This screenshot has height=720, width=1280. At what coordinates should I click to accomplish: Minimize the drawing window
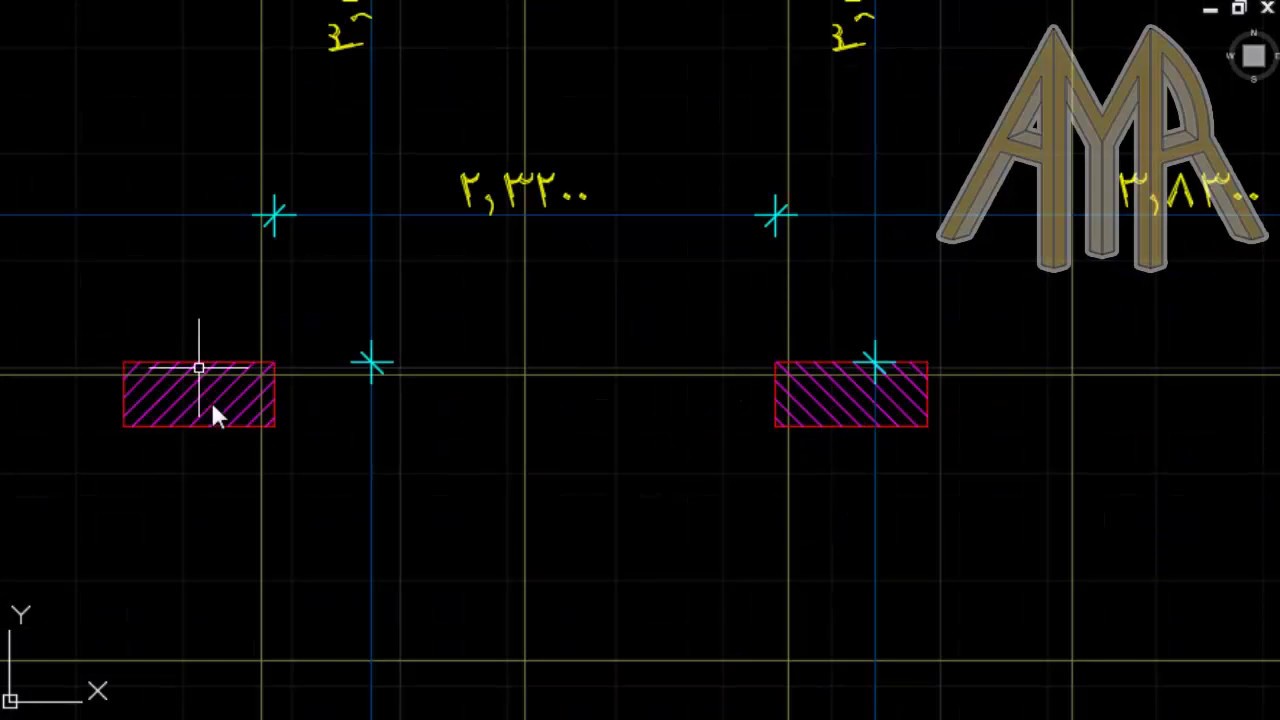click(1210, 9)
